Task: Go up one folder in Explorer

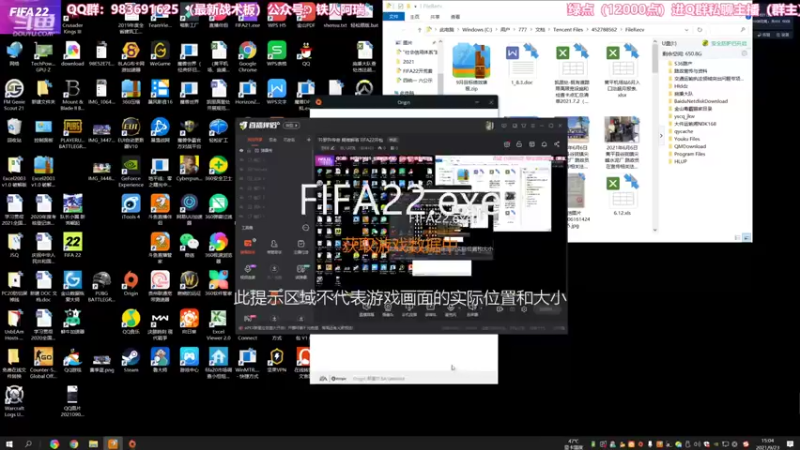Action: pos(419,30)
